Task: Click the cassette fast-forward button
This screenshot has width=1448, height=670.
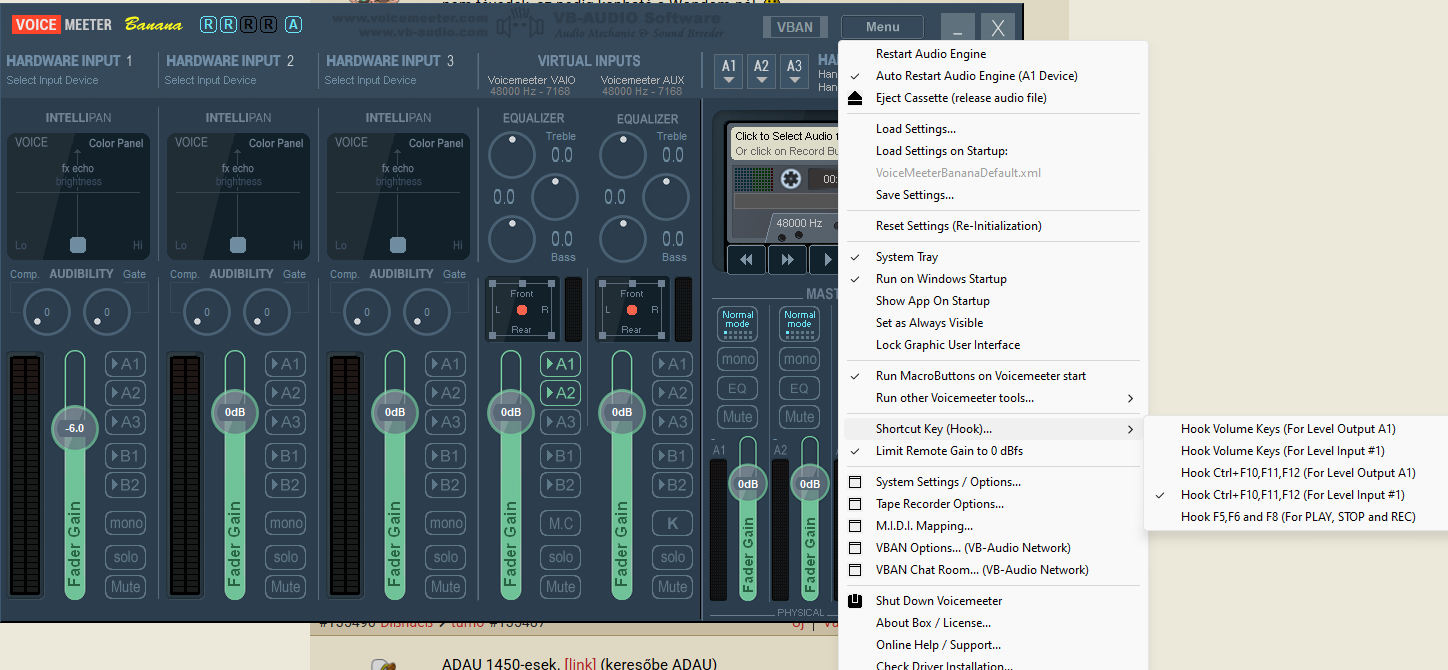Action: click(788, 260)
